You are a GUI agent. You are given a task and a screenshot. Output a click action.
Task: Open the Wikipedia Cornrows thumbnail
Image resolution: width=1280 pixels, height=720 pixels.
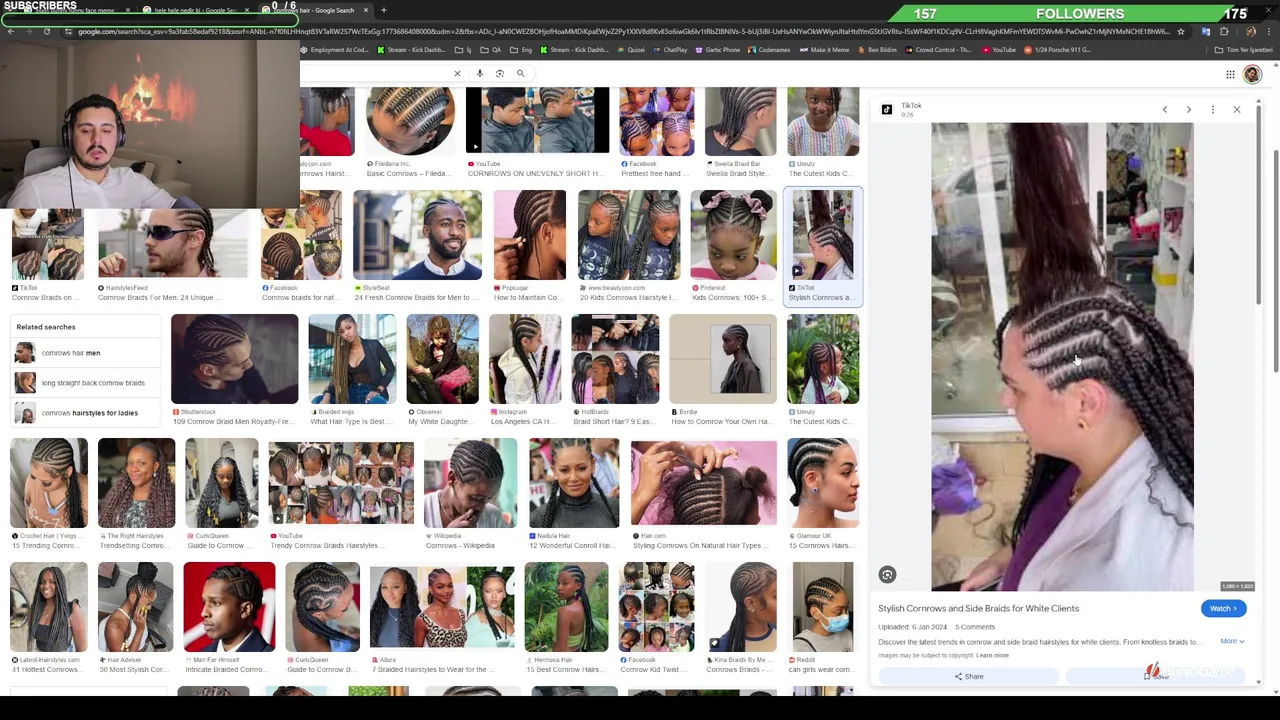[x=470, y=483]
